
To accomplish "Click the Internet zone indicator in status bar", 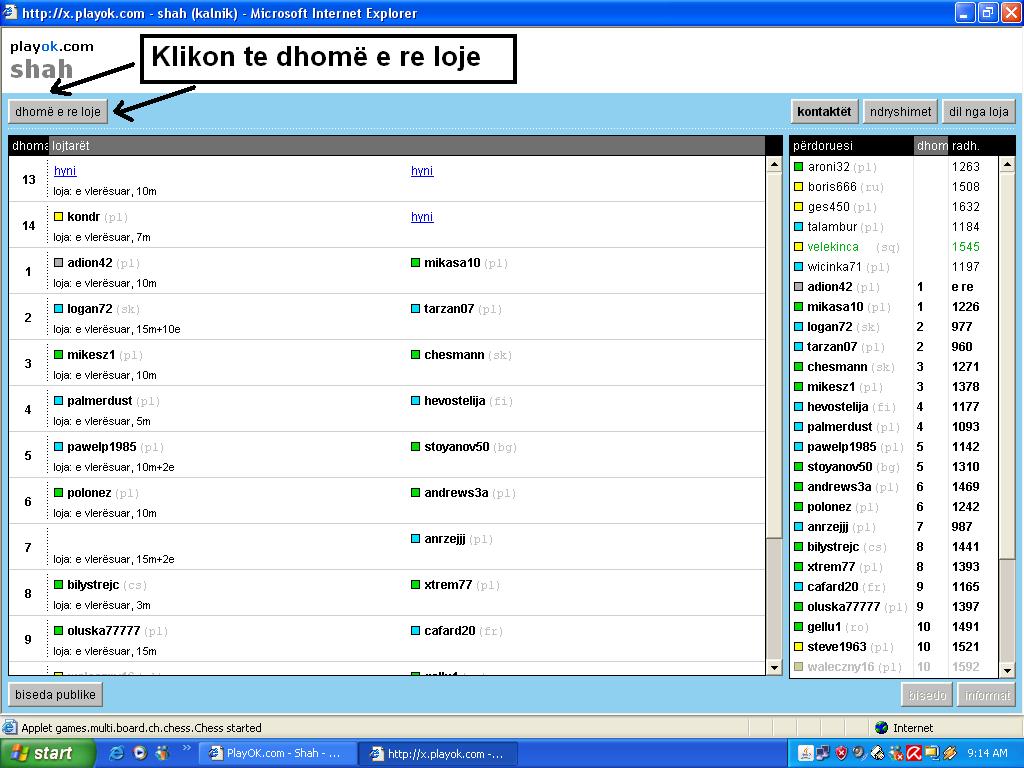I will tap(904, 728).
